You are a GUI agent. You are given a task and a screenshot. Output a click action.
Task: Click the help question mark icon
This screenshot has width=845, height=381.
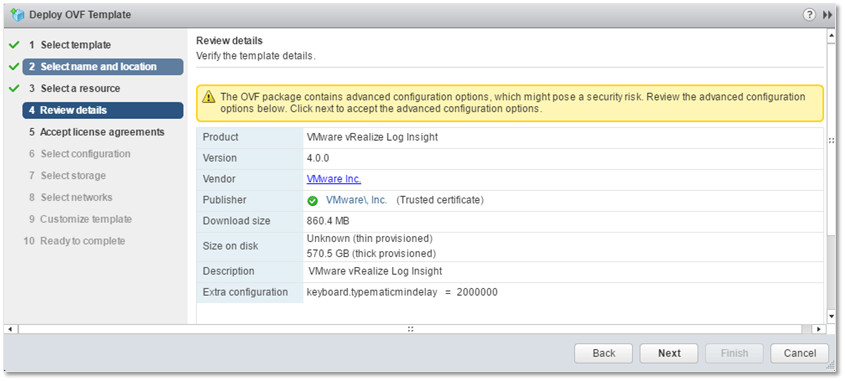coord(809,15)
